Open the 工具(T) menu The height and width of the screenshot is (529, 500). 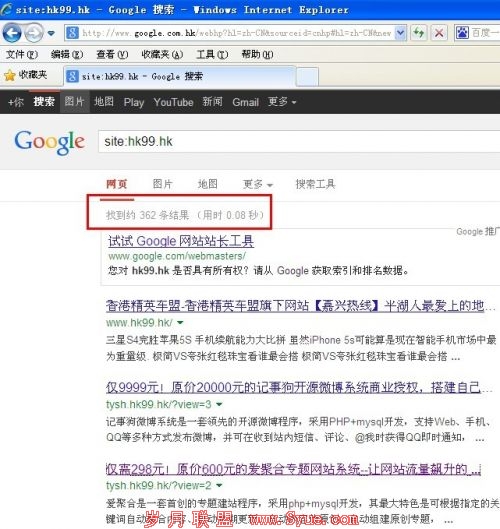coord(212,54)
